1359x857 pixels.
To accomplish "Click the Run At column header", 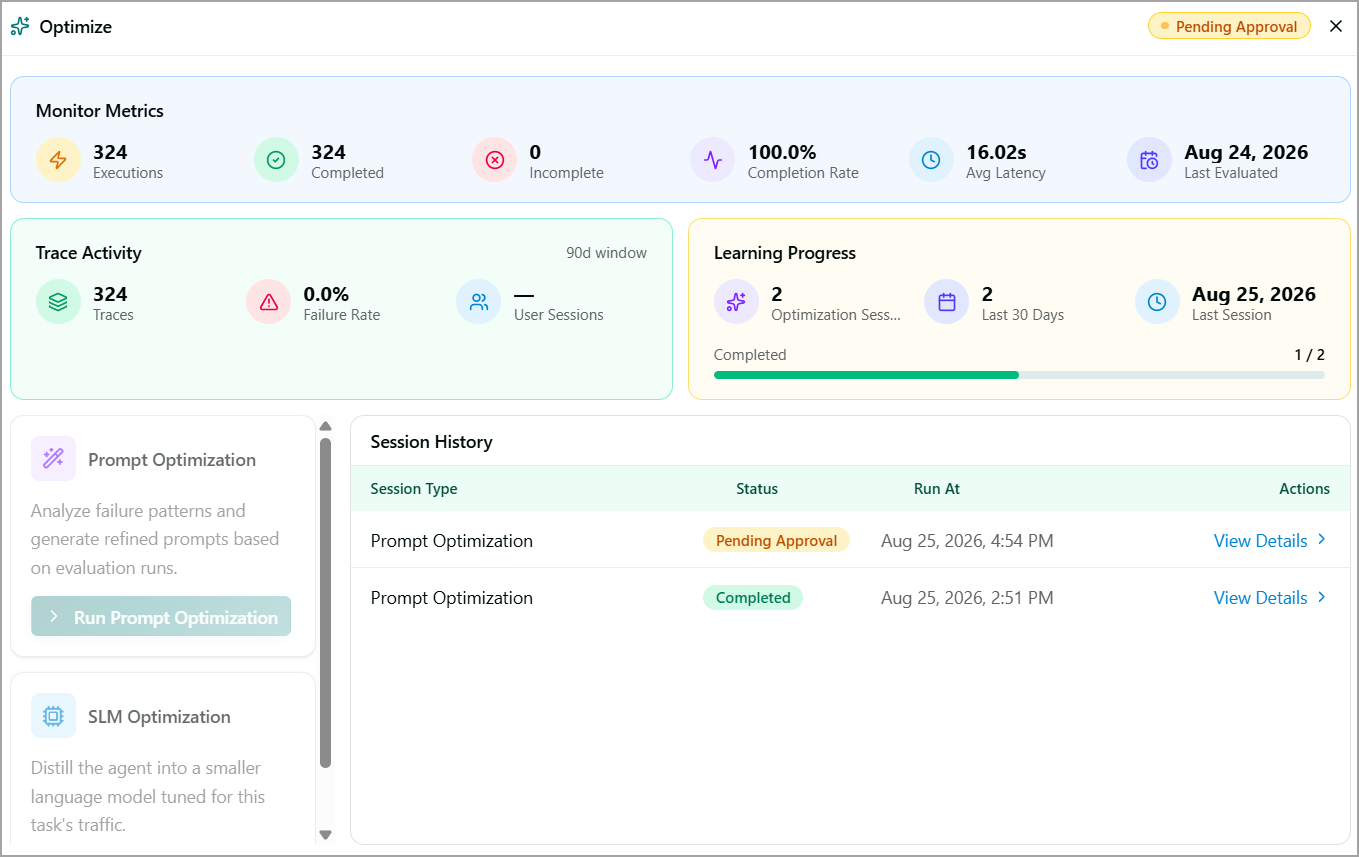I will pyautogui.click(x=937, y=489).
